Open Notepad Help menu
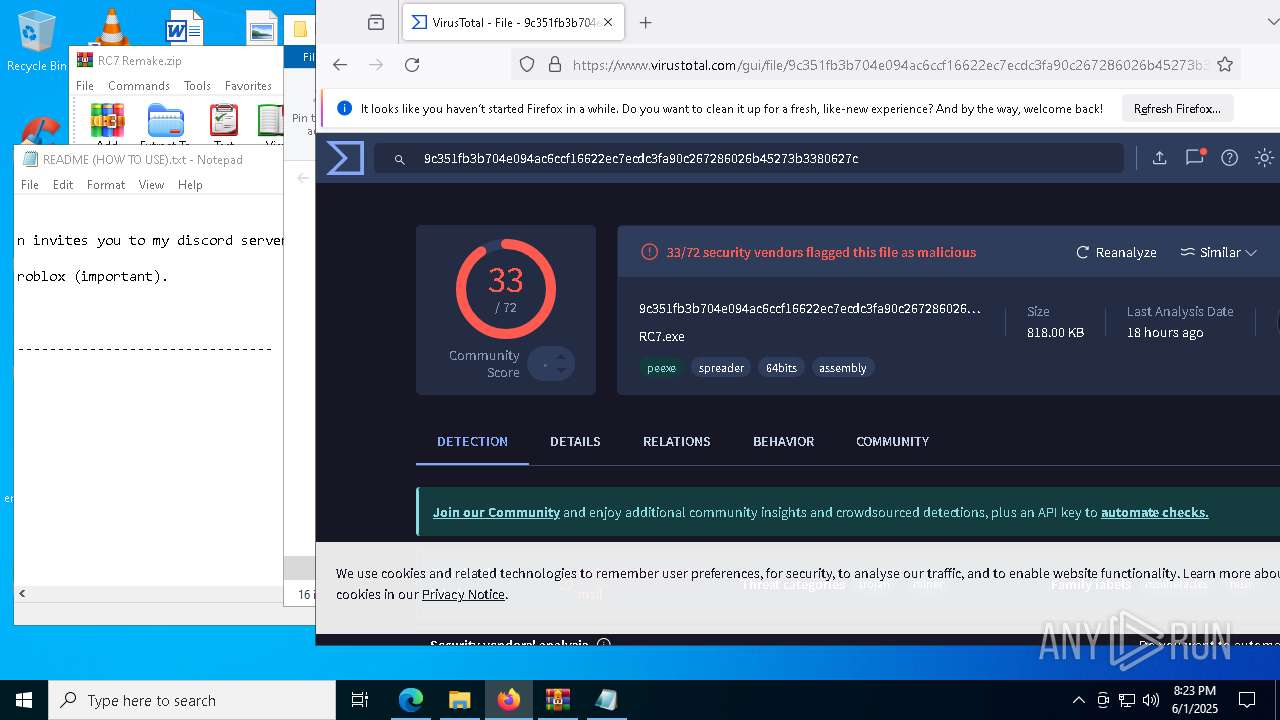The width and height of the screenshot is (1280, 720). 190,185
